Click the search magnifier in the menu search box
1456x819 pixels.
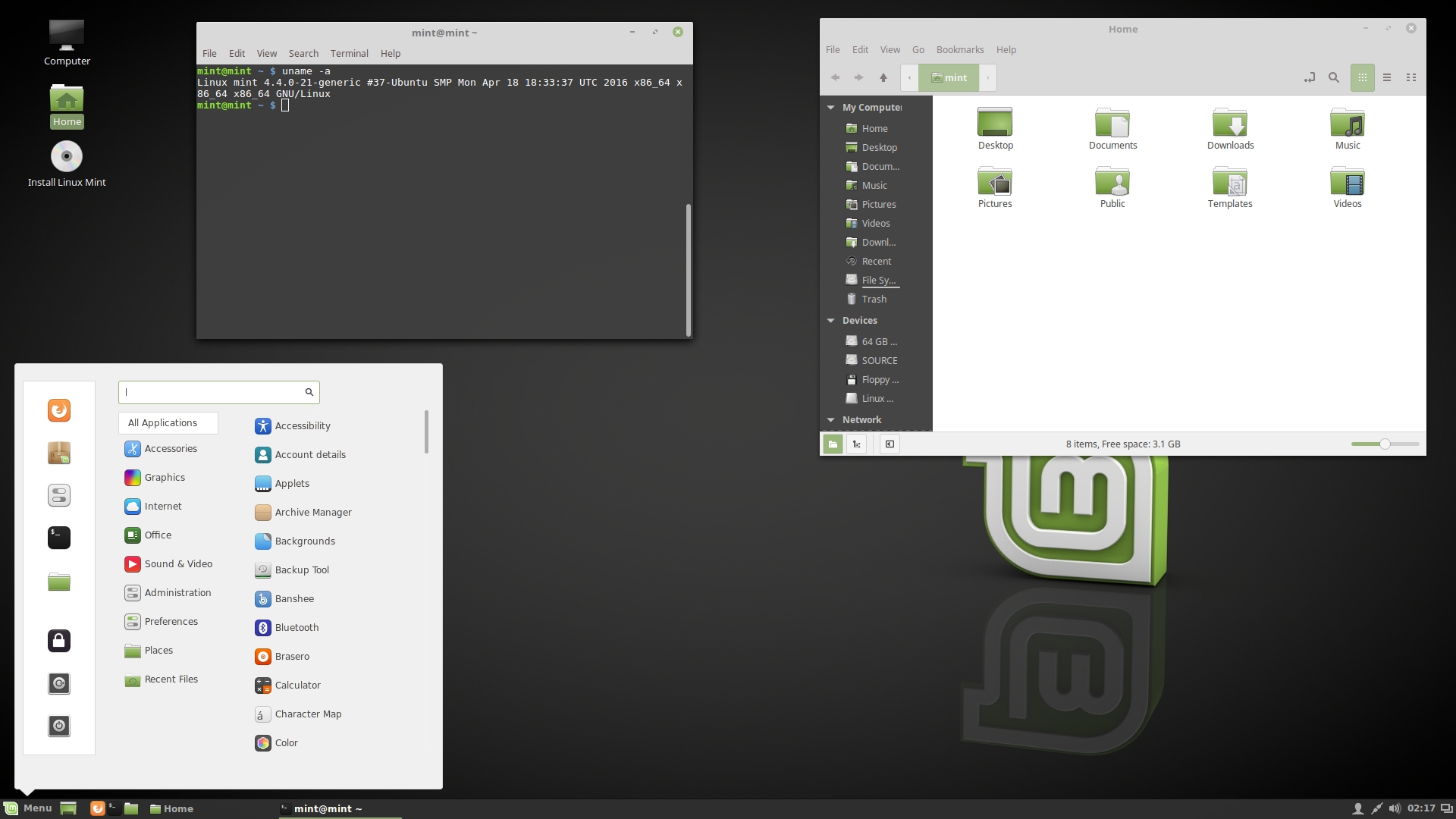309,392
